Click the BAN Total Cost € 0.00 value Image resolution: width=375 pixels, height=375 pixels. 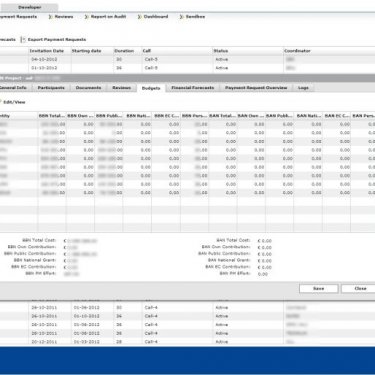click(265, 241)
